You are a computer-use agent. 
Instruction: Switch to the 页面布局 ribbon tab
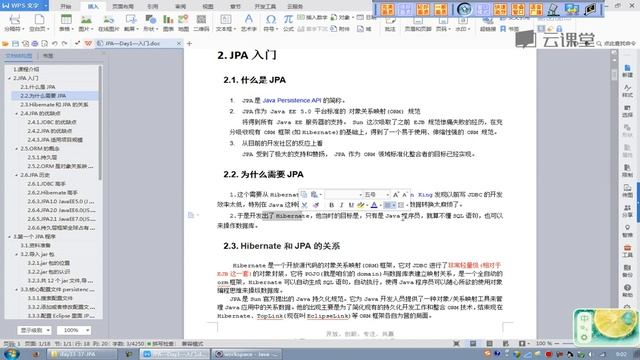(x=123, y=7)
